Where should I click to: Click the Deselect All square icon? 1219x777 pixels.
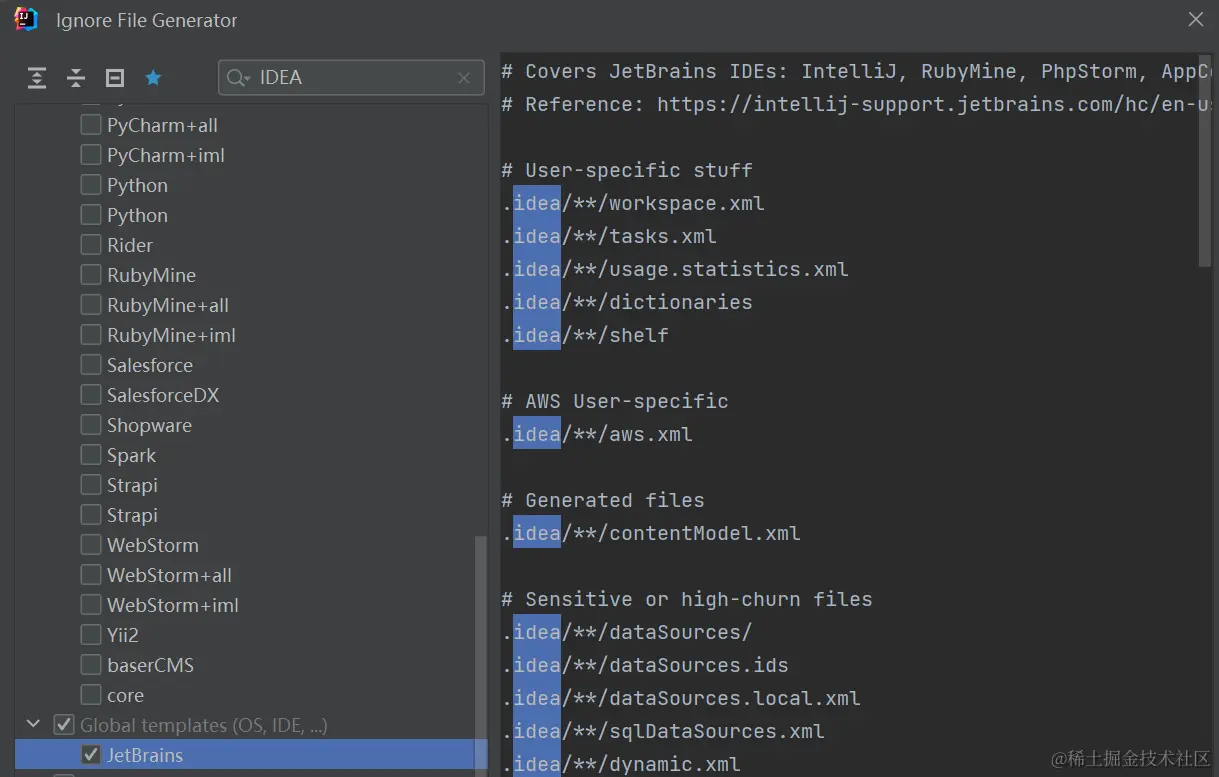[x=115, y=78]
